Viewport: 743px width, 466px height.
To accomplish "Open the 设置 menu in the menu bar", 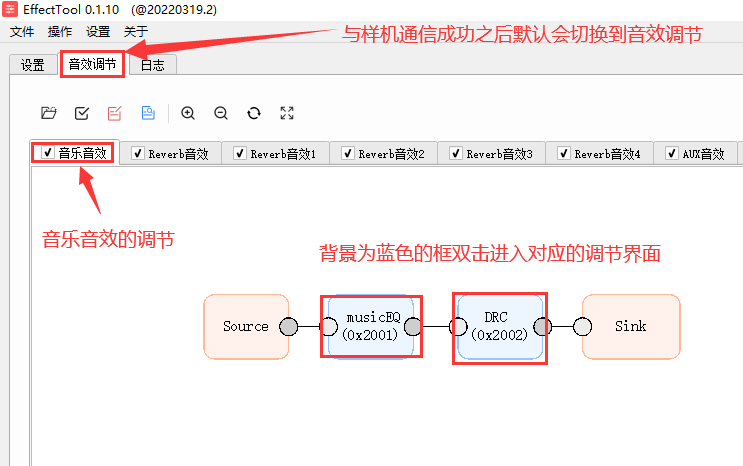I will 98,32.
